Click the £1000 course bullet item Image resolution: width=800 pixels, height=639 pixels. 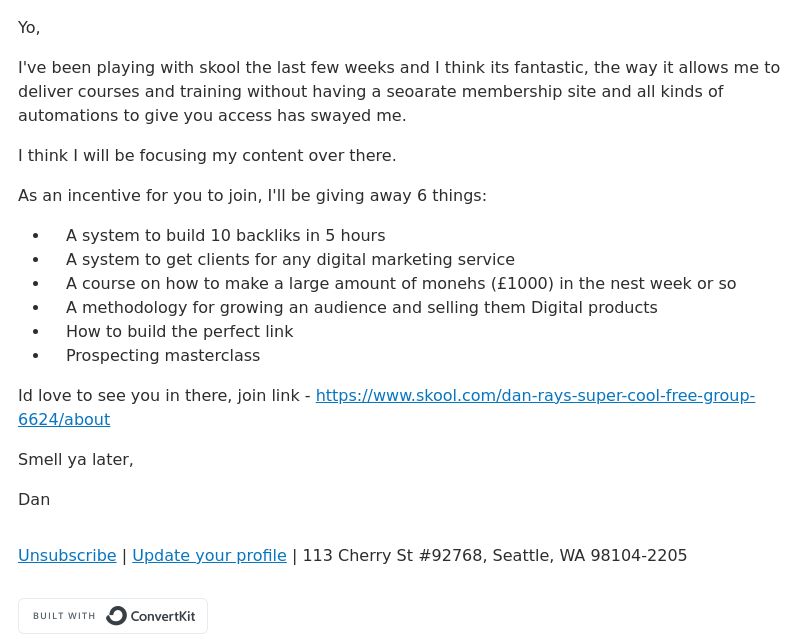401,283
